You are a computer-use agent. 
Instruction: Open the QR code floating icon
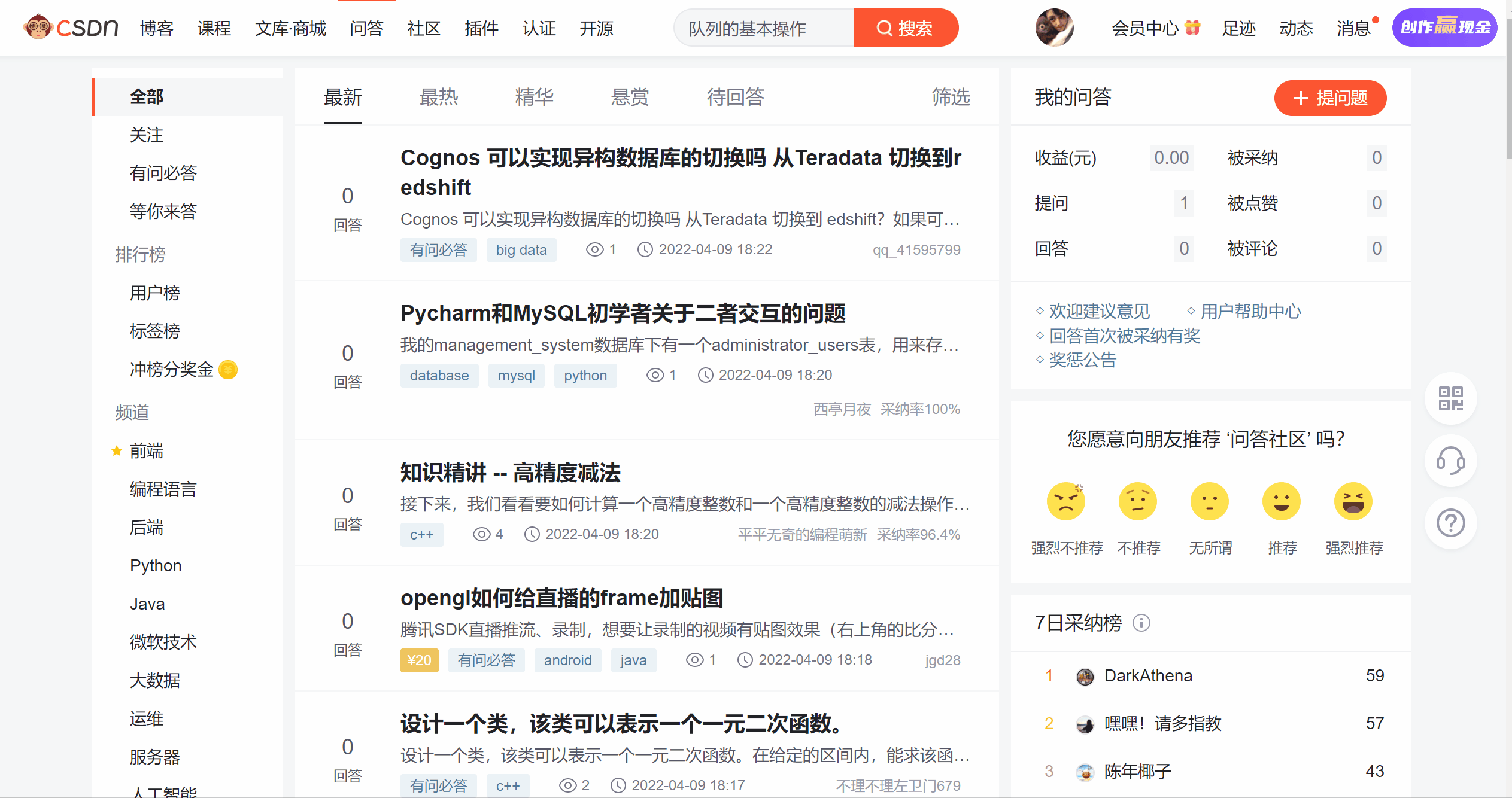point(1450,398)
